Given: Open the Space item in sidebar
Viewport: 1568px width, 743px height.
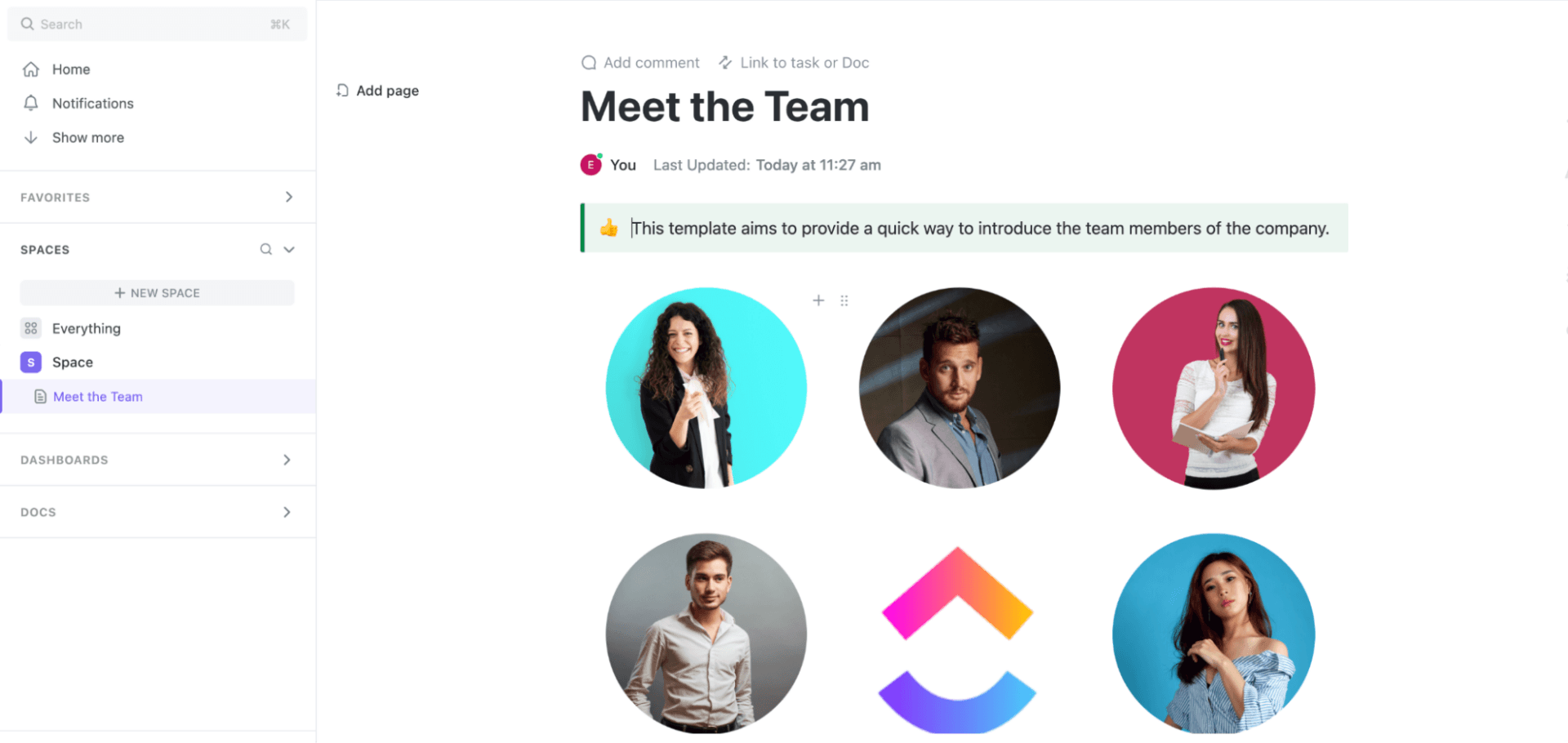Looking at the screenshot, I should (x=72, y=363).
